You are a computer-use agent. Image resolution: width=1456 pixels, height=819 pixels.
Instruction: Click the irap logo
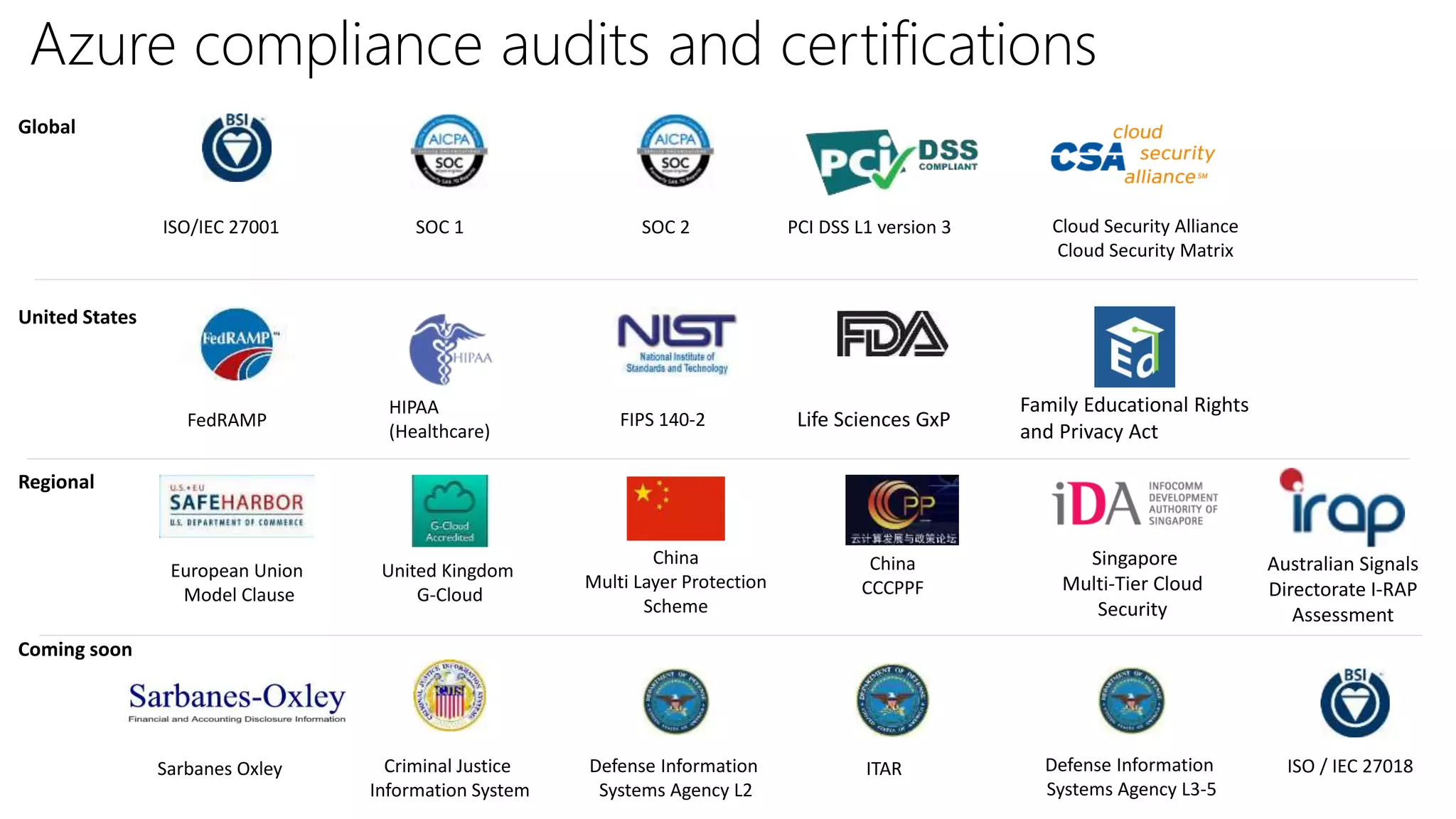(1342, 506)
